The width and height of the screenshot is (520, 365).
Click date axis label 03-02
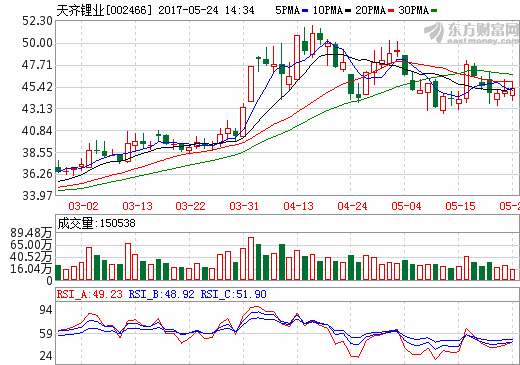tap(83, 206)
